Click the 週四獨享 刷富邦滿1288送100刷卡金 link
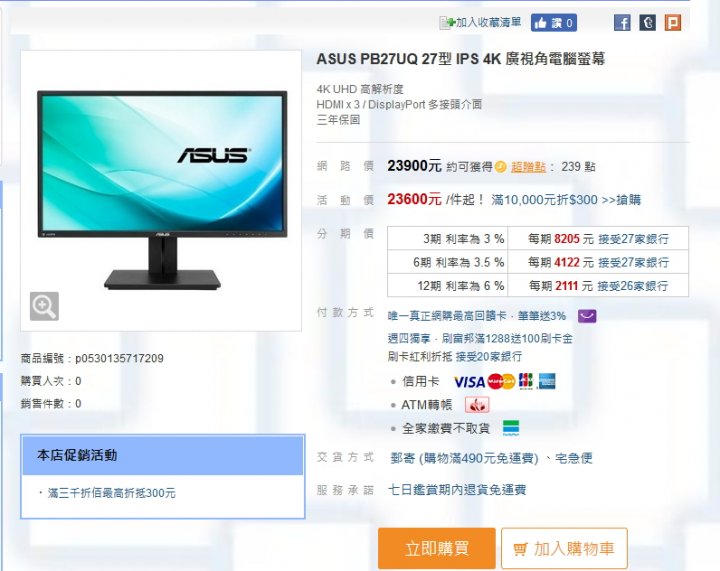This screenshot has width=720, height=571. (480, 339)
